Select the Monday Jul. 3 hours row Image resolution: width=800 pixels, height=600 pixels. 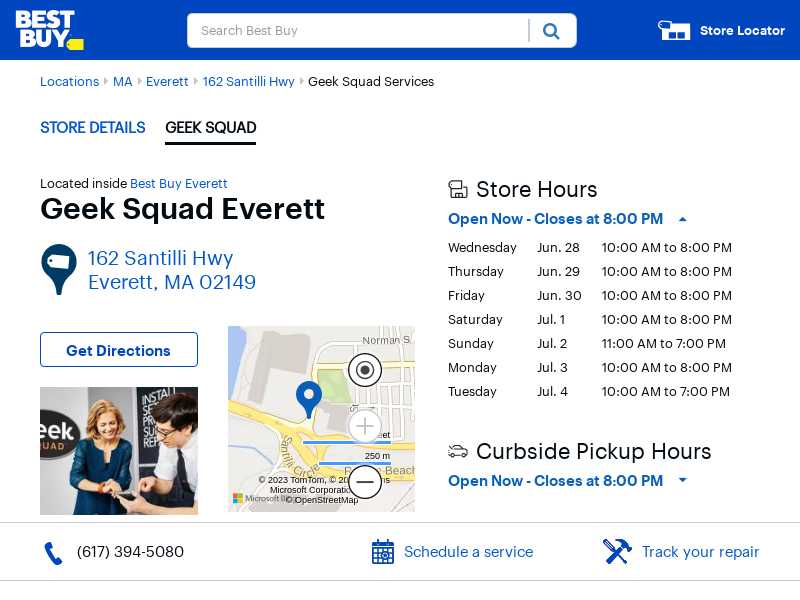590,368
